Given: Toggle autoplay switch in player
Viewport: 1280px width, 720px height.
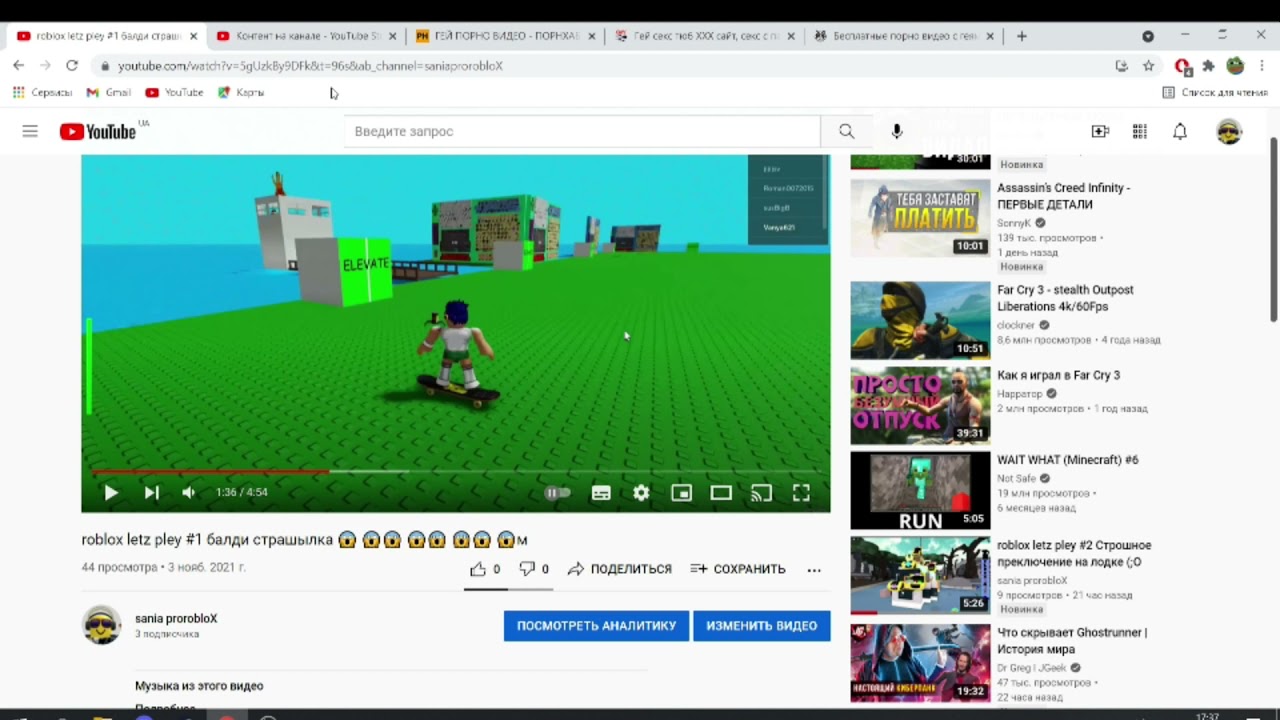Looking at the screenshot, I should [x=557, y=492].
